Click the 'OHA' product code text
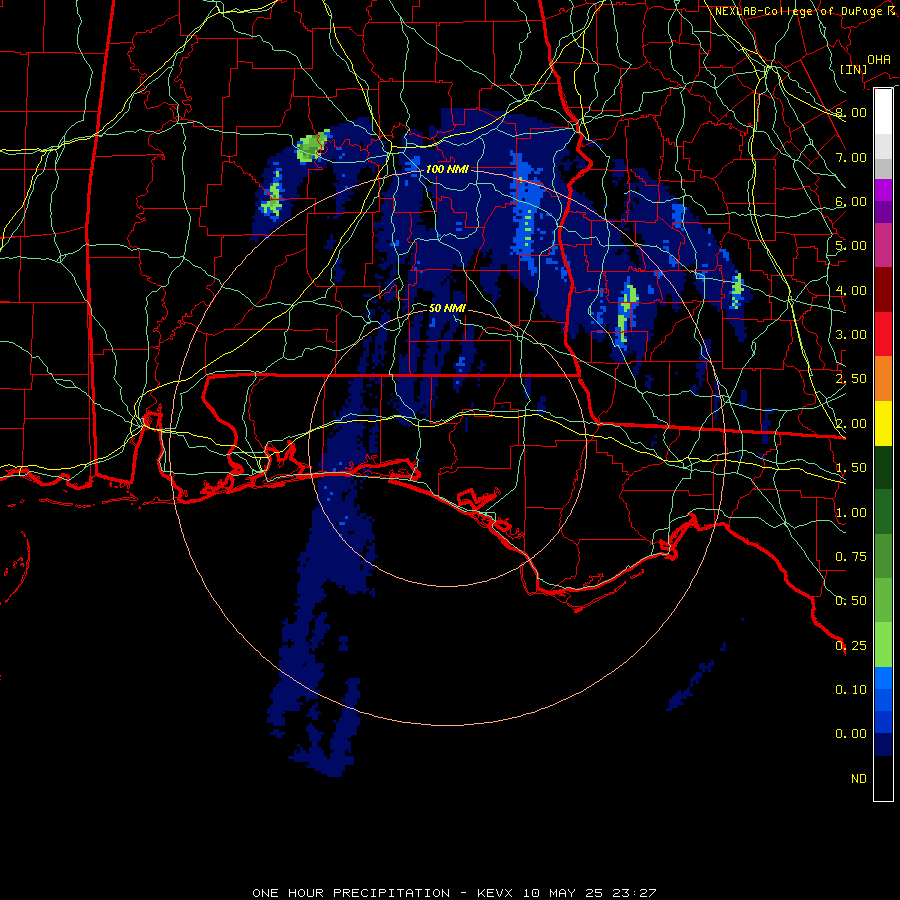Screen dimensions: 900x900 point(879,60)
